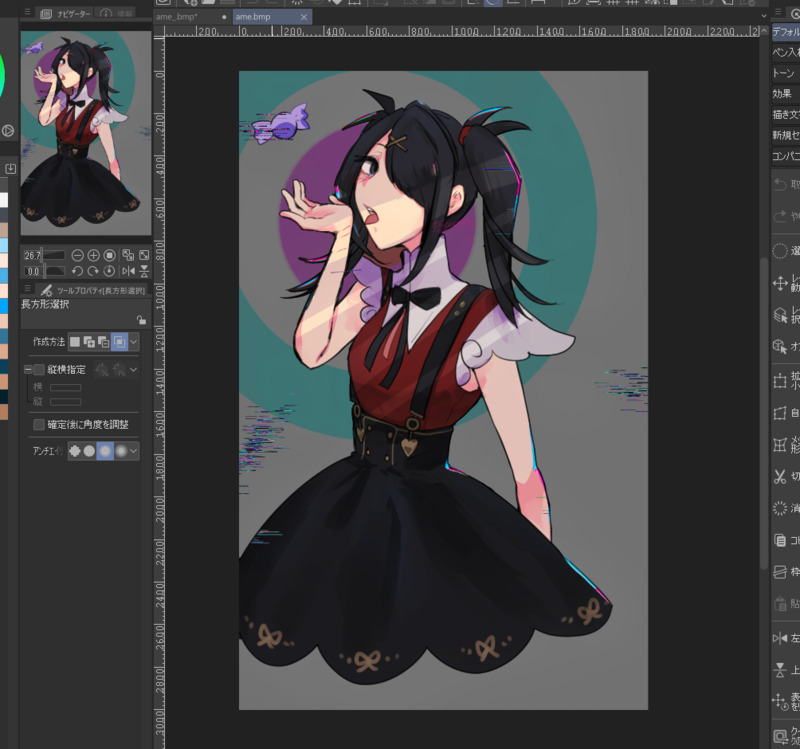Select weak anti-aliasing option
This screenshot has height=749, width=800.
[x=89, y=451]
